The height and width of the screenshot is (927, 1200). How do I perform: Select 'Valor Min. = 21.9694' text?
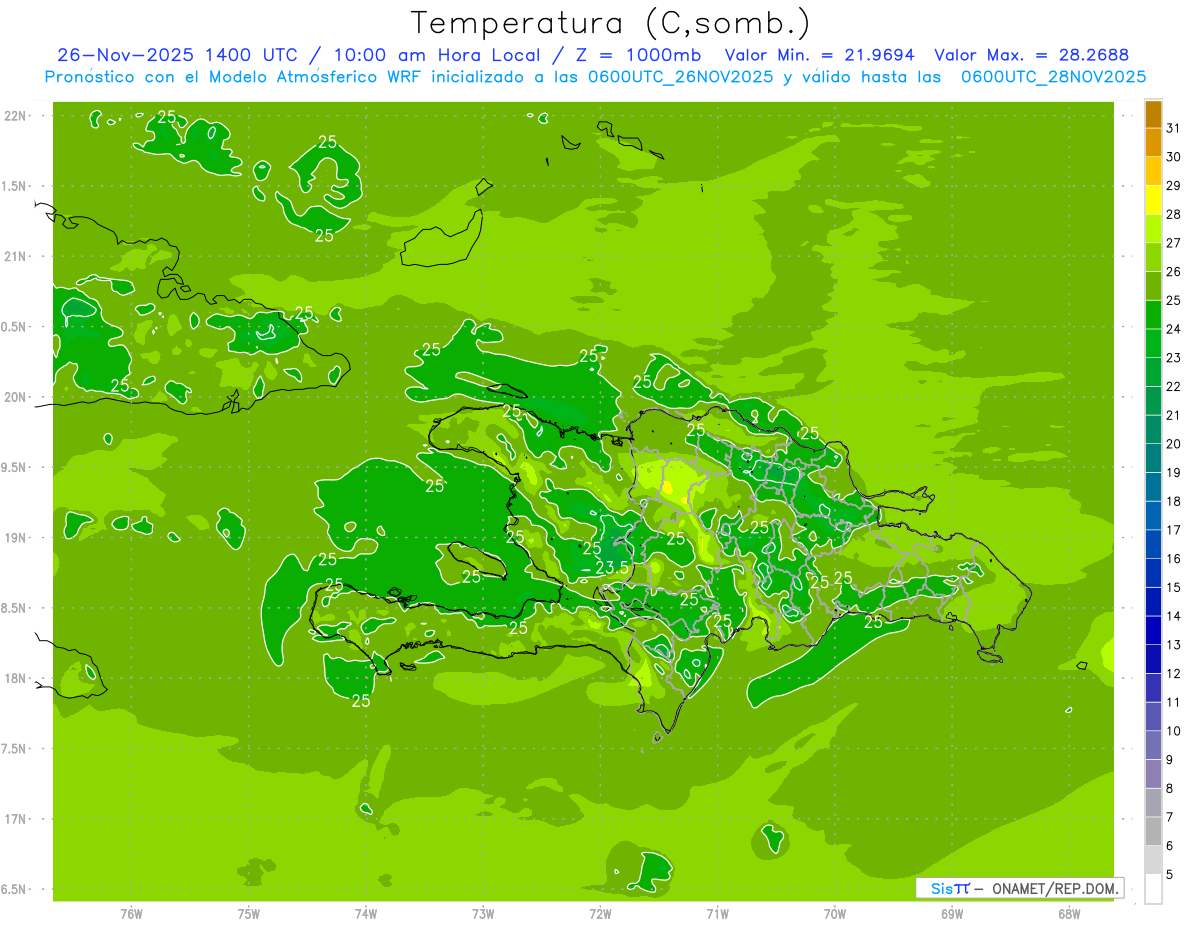[820, 55]
